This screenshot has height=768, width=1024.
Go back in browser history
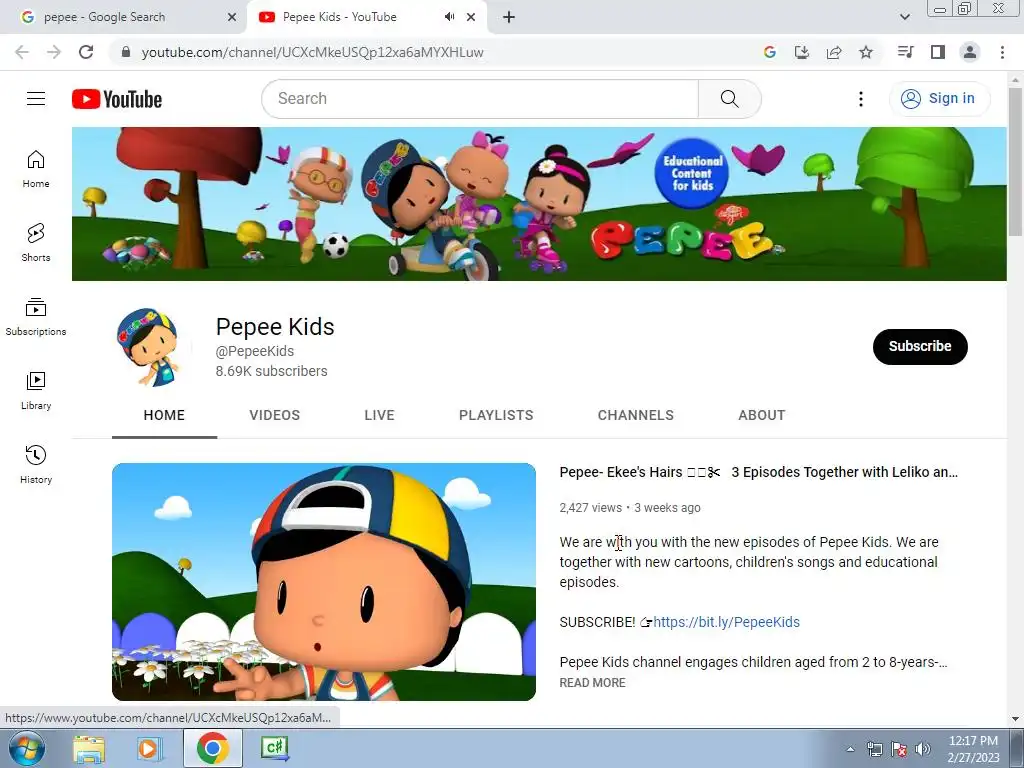coord(22,52)
